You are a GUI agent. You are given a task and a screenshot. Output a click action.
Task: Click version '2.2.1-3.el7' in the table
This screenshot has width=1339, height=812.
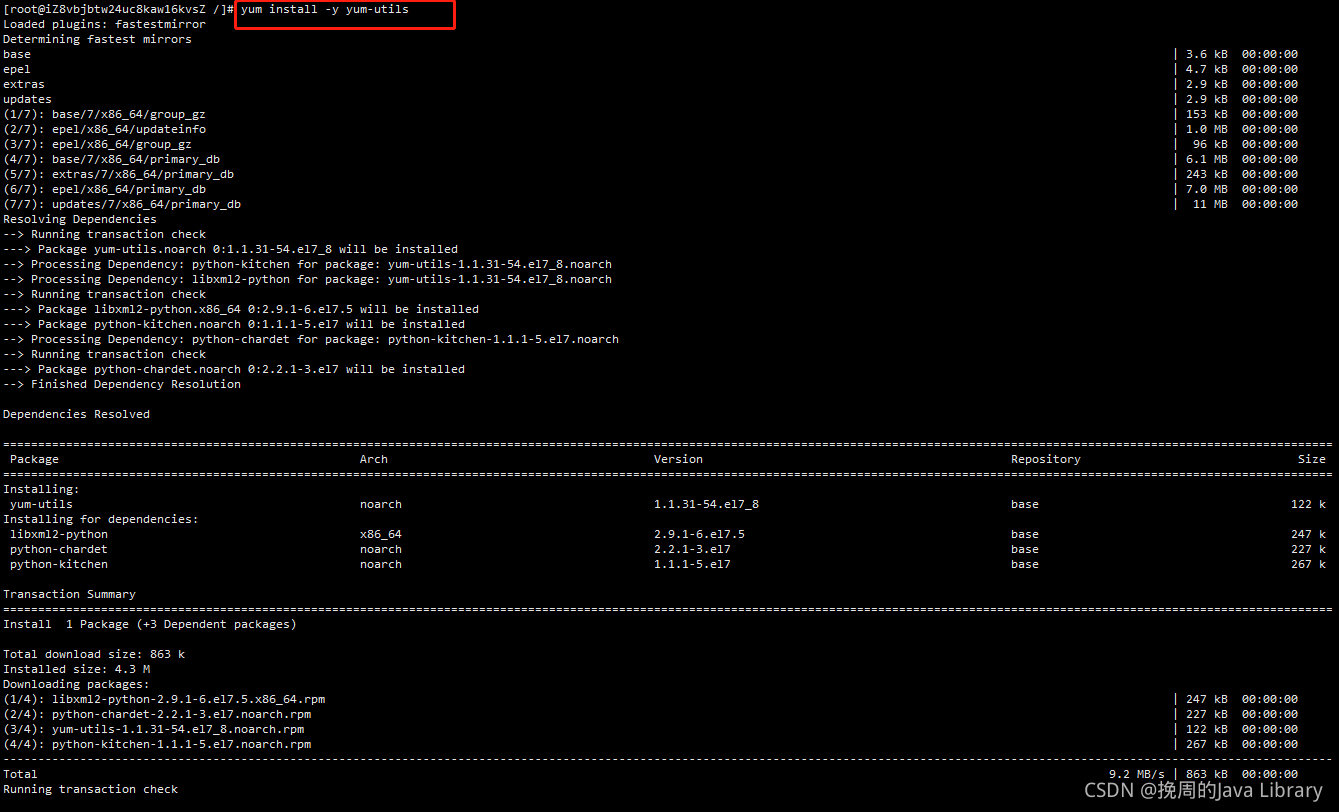[x=692, y=549]
